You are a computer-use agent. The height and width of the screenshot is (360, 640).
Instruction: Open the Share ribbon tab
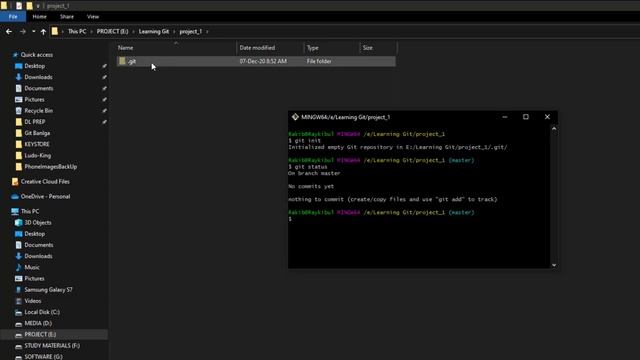67,17
